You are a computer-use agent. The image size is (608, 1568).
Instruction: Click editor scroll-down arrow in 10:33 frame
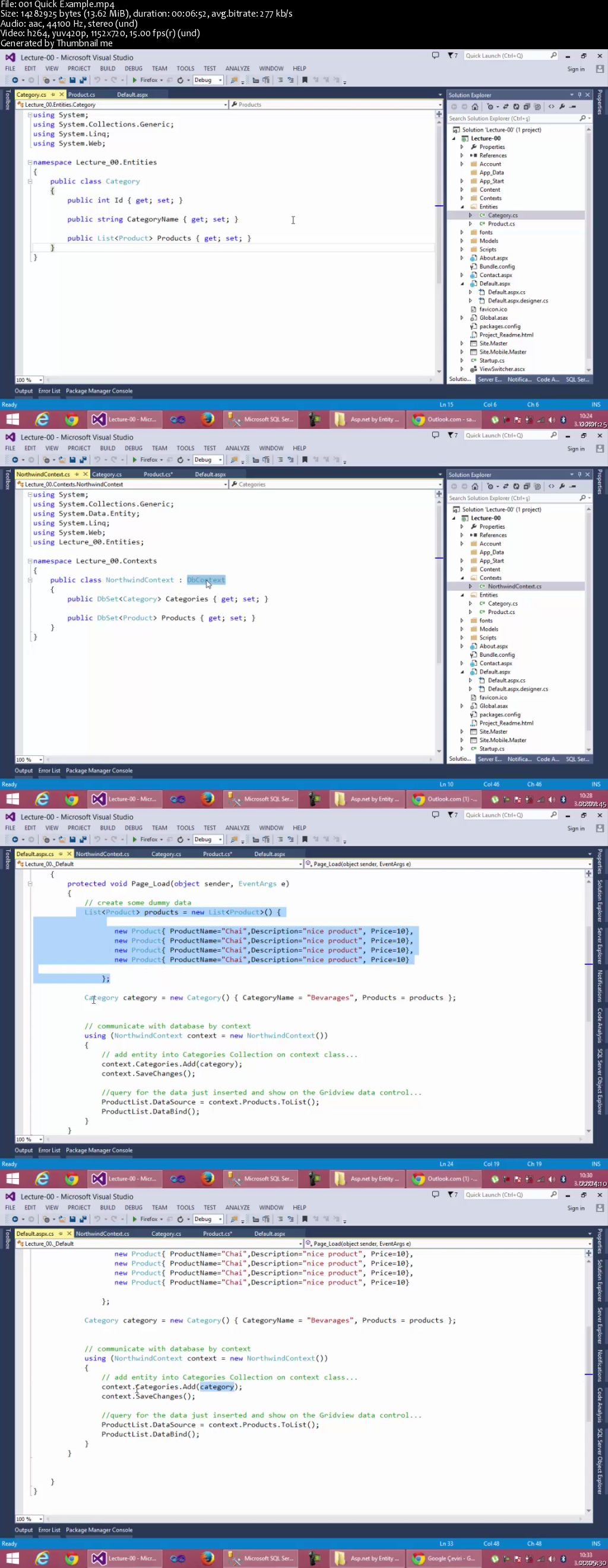pos(588,1511)
